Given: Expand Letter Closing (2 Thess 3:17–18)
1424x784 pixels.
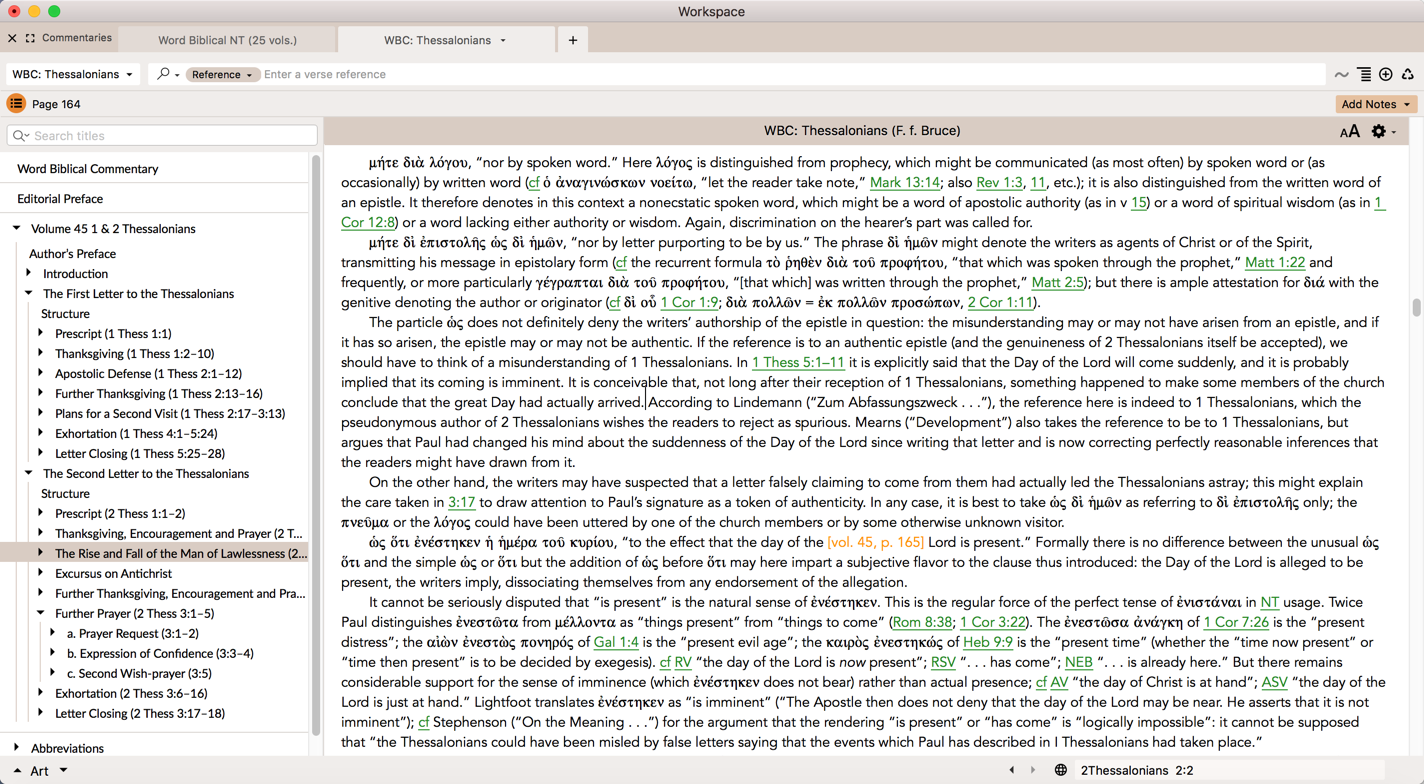Looking at the screenshot, I should point(41,713).
